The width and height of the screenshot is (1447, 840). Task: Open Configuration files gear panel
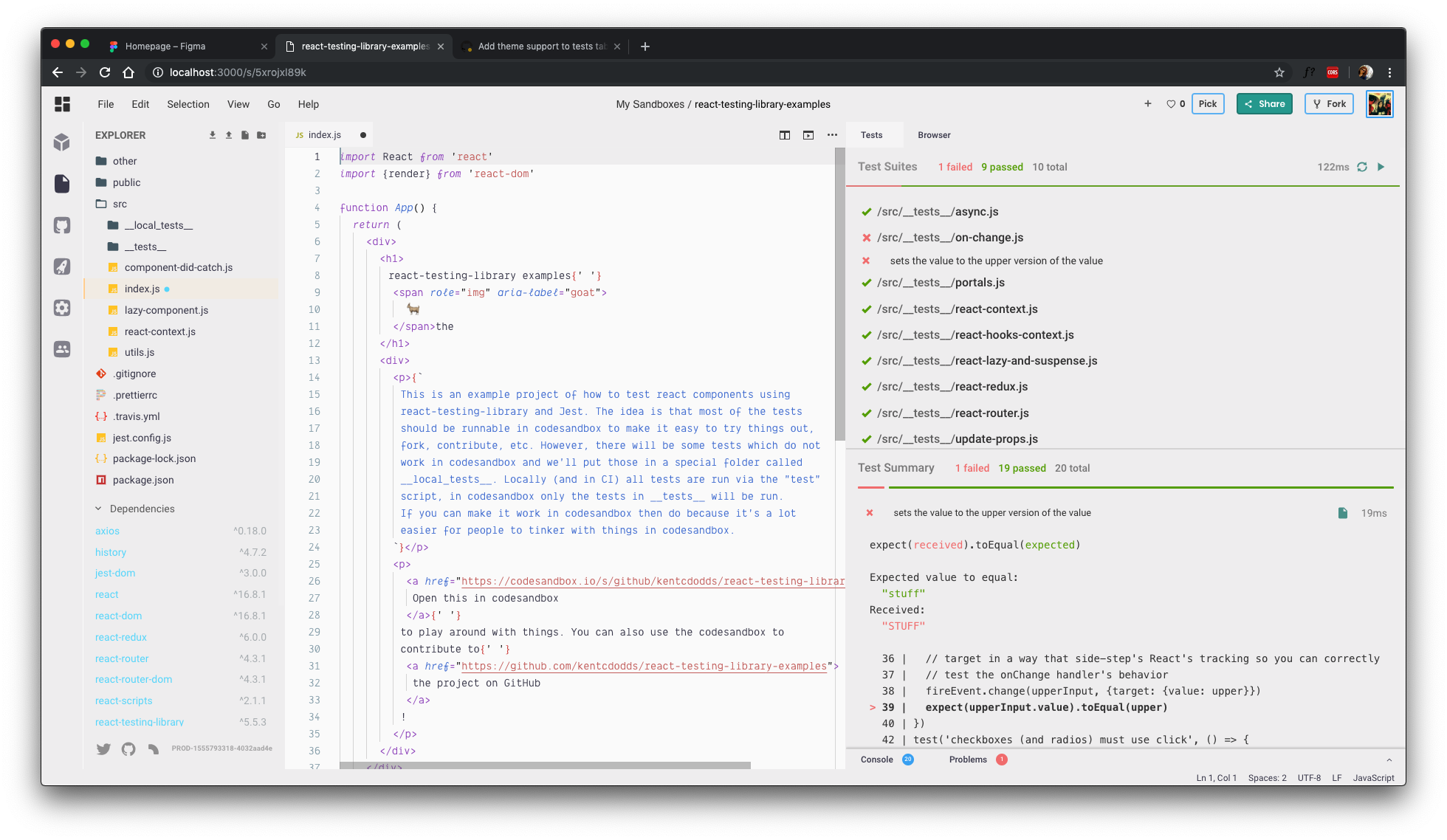[62, 308]
